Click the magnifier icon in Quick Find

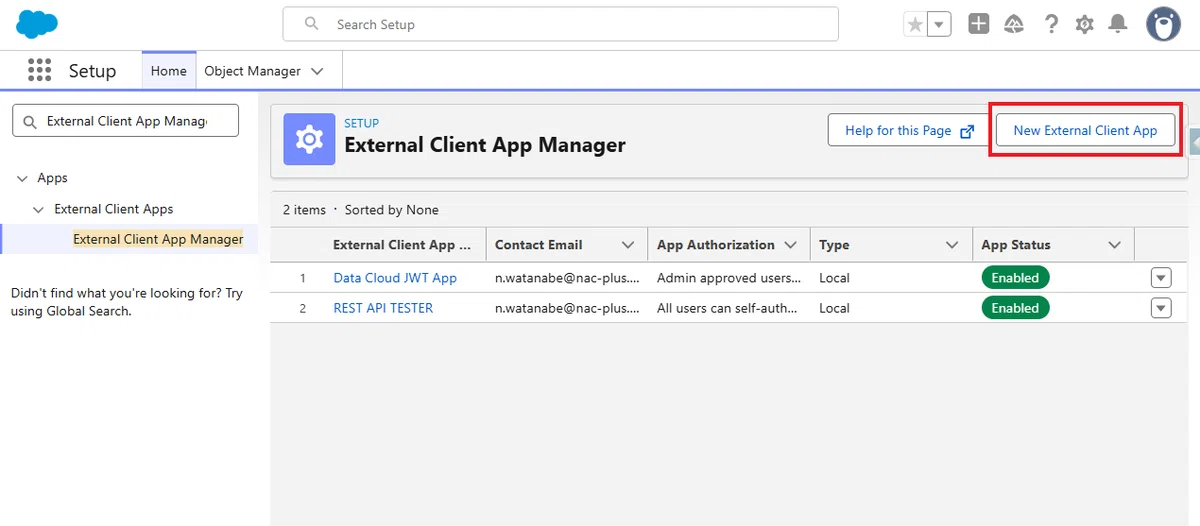30,121
